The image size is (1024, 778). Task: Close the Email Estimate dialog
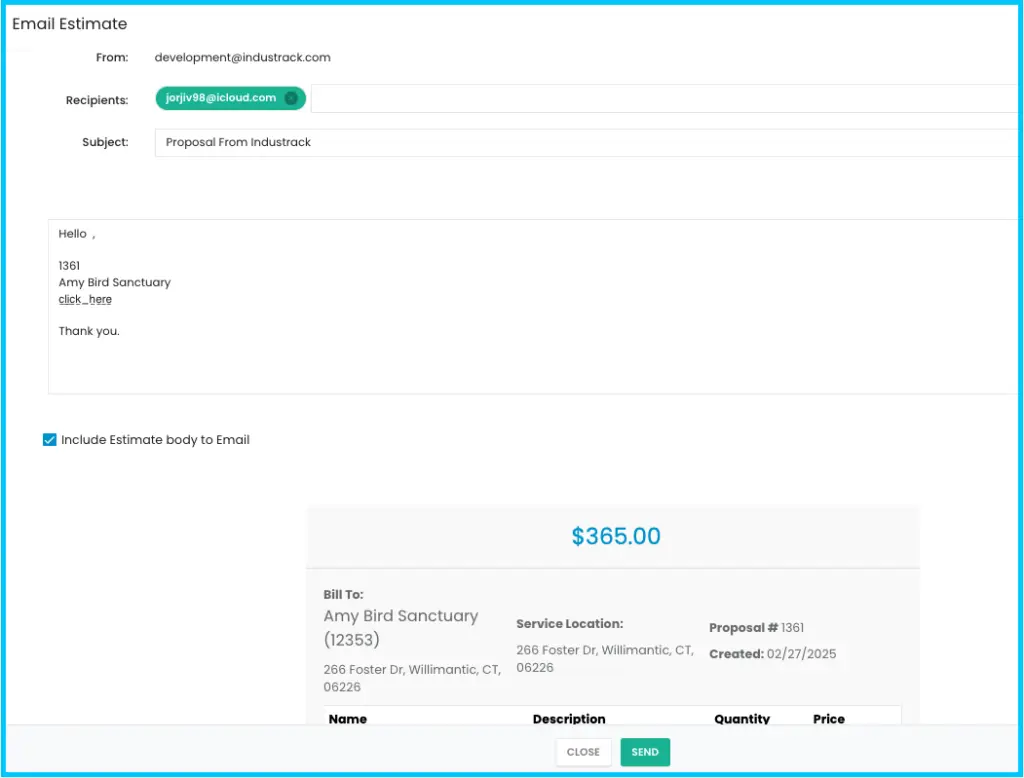[x=583, y=752]
